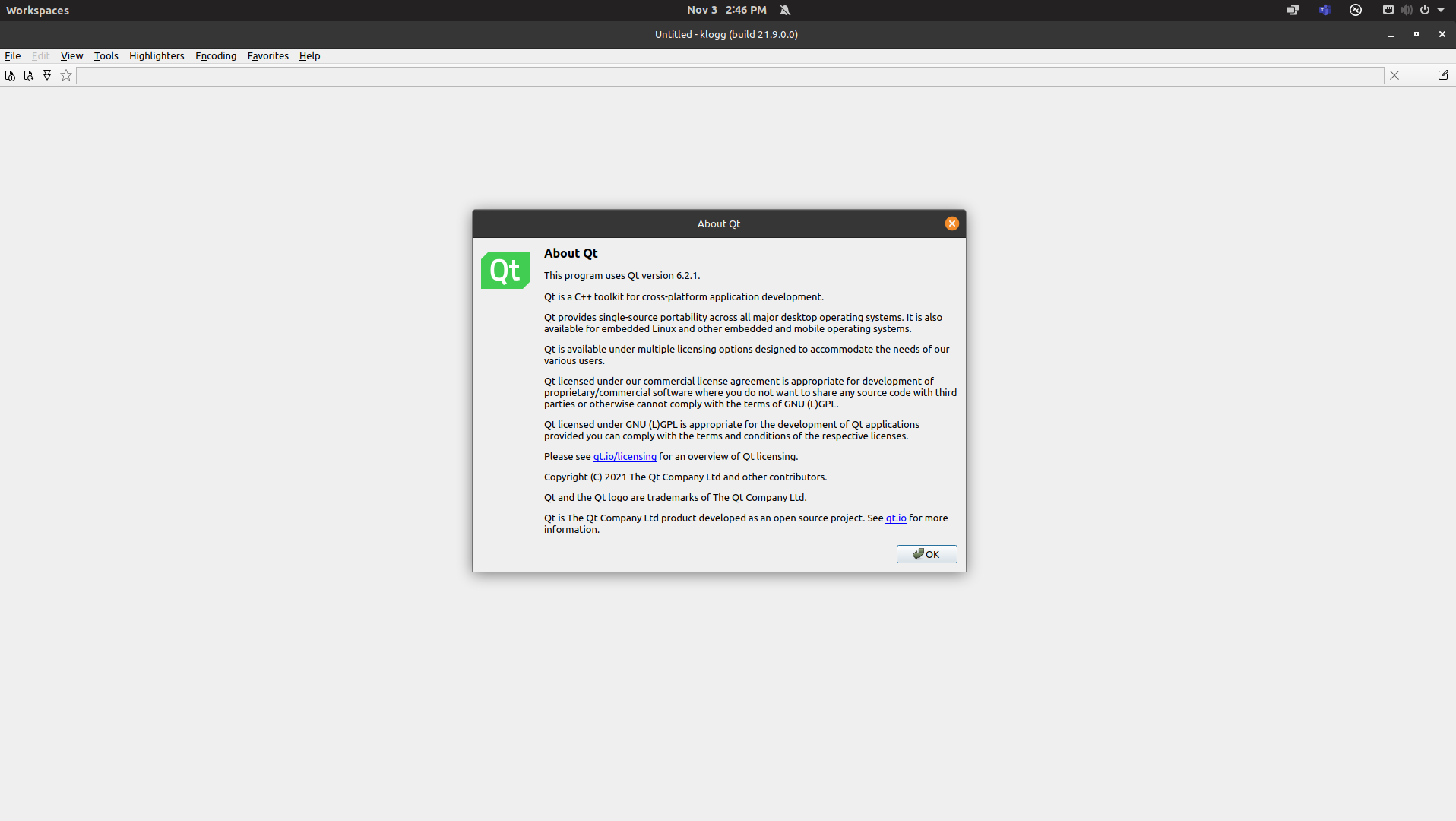
Task: Minimize the klogg window
Action: (x=1391, y=35)
